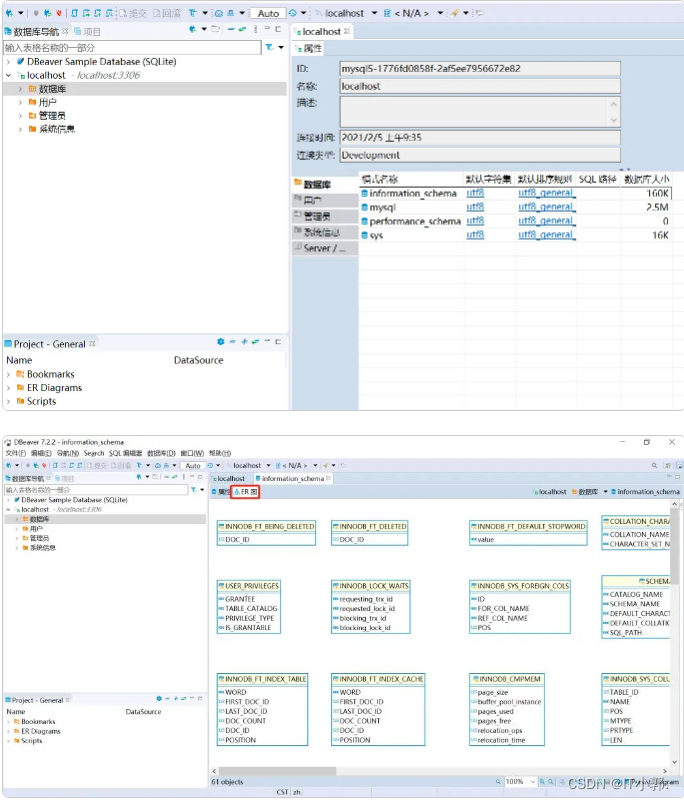Toggle link with editor in upper navigator header

(242, 30)
